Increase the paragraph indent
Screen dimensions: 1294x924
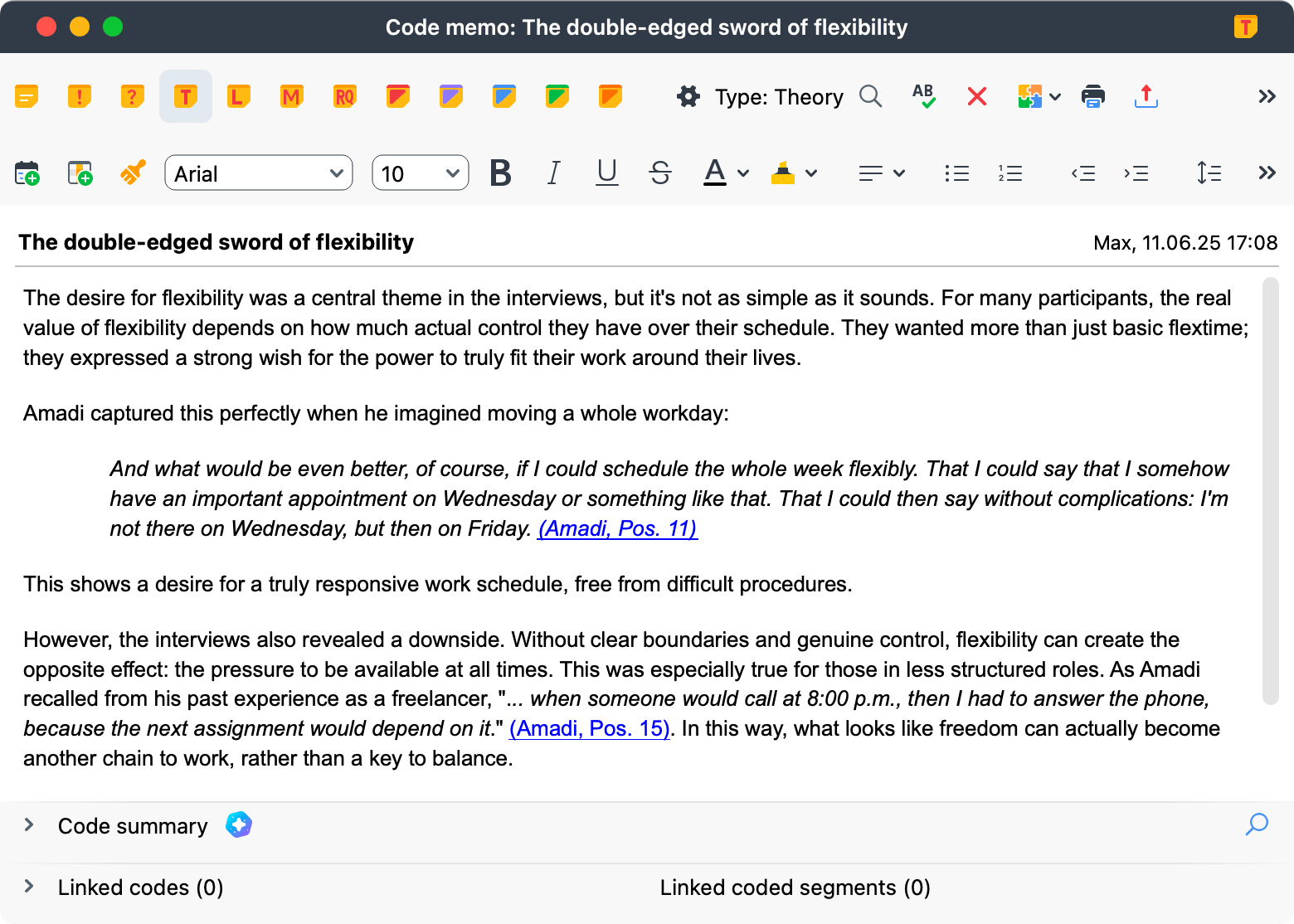[x=1136, y=173]
